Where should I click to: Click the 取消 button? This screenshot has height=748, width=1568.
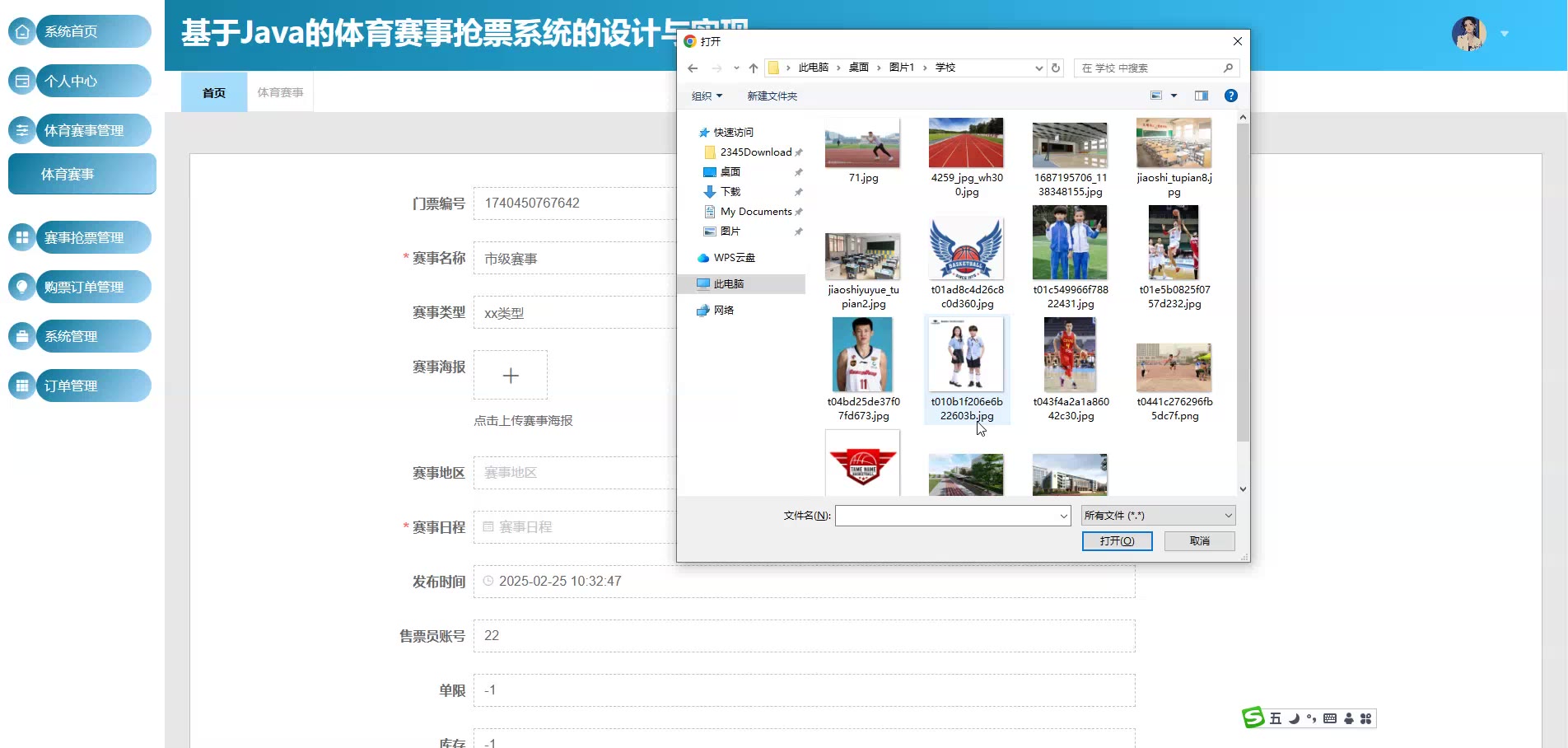pos(1199,540)
